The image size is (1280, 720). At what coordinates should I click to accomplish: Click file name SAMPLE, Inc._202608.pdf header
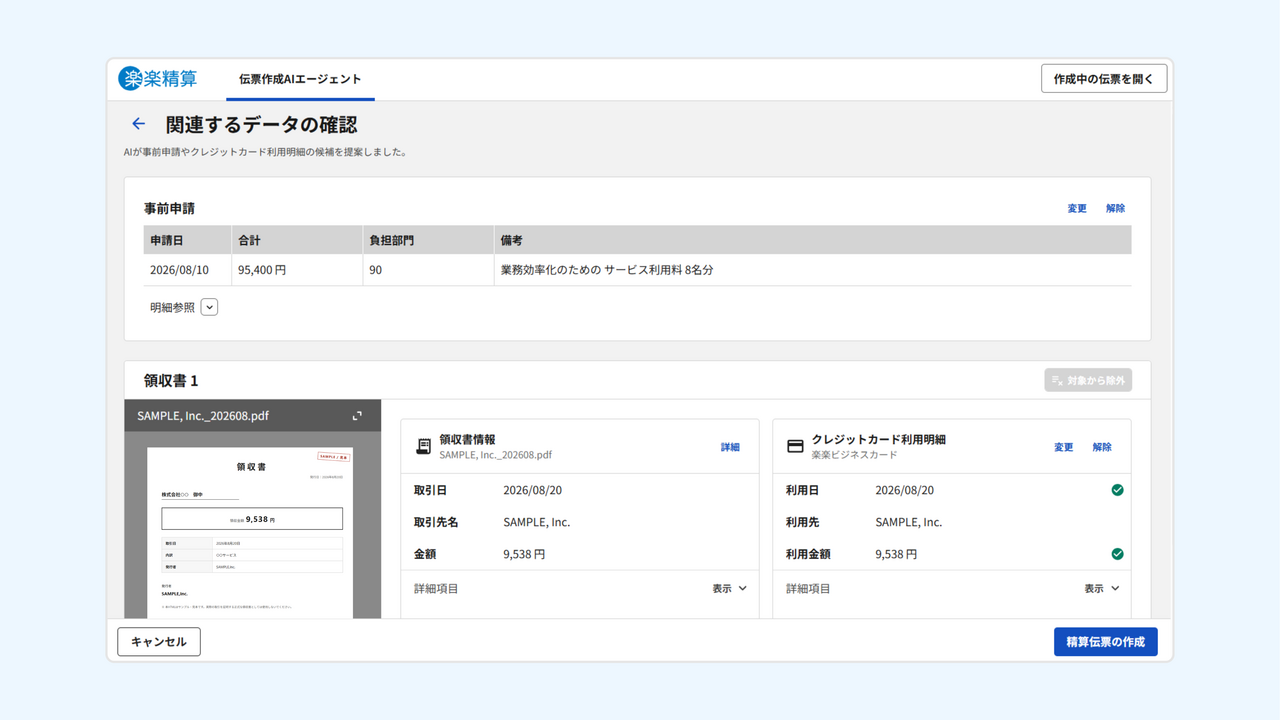click(x=203, y=416)
